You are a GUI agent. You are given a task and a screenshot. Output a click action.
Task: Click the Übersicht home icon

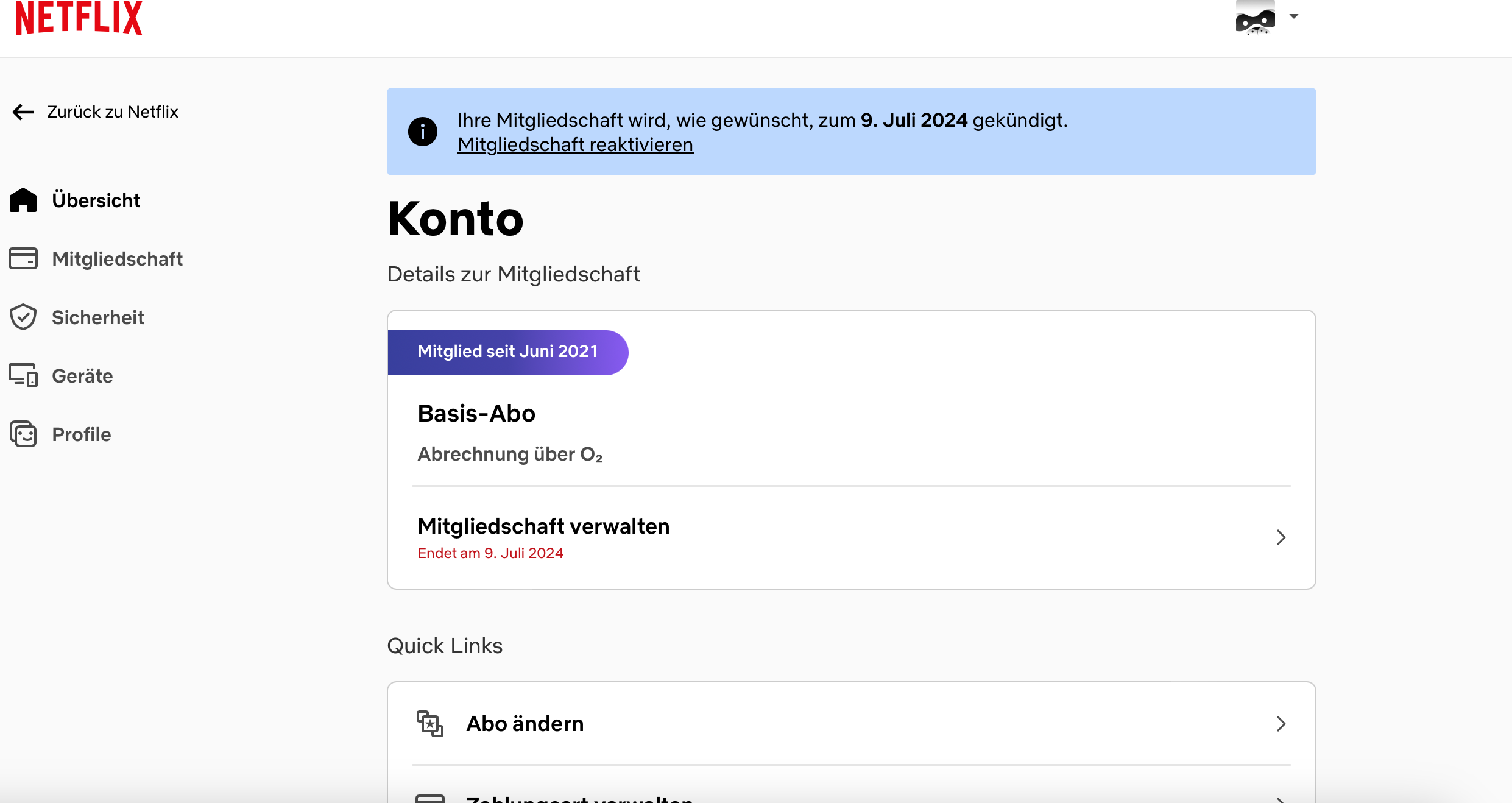pos(23,200)
